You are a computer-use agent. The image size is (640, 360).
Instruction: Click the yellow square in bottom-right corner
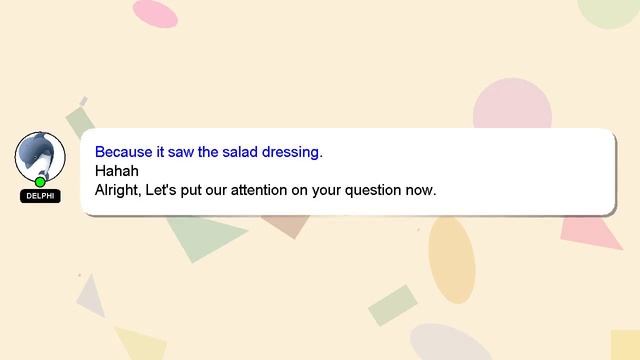click(625, 345)
